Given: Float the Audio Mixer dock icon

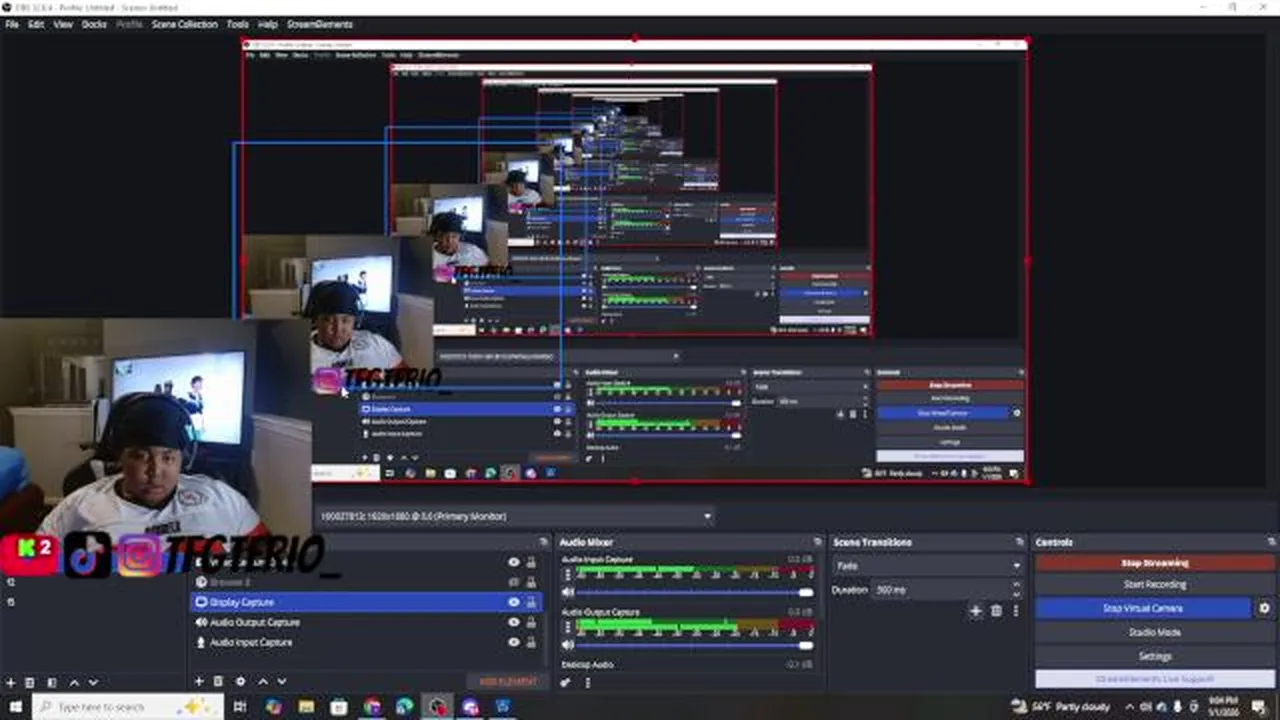Looking at the screenshot, I should point(816,542).
